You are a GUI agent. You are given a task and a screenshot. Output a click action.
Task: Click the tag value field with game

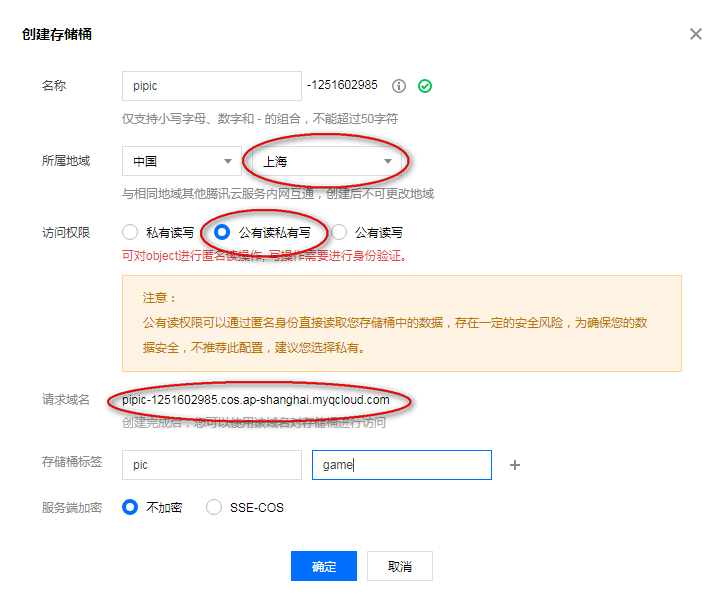tap(401, 465)
